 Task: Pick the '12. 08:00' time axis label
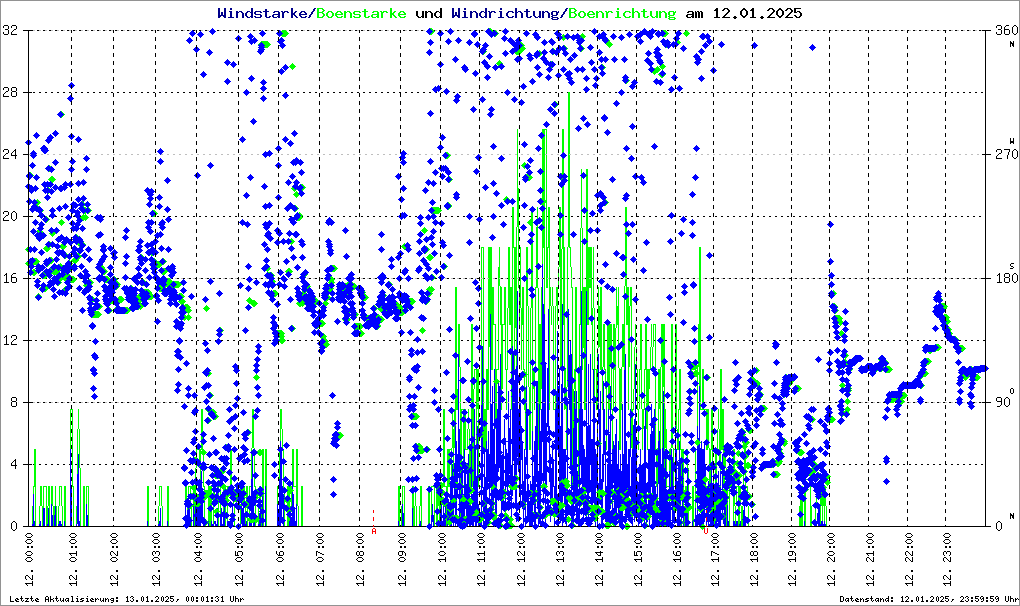[x=361, y=560]
